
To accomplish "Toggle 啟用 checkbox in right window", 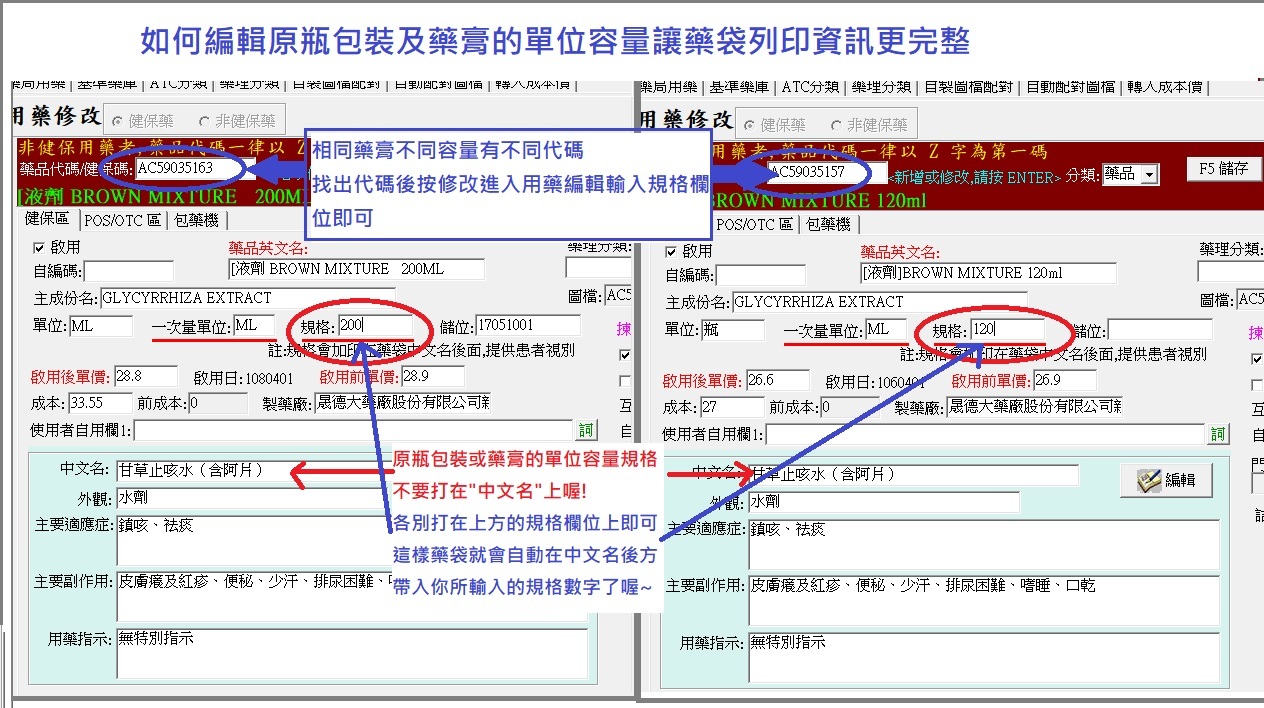I will pyautogui.click(x=671, y=250).
